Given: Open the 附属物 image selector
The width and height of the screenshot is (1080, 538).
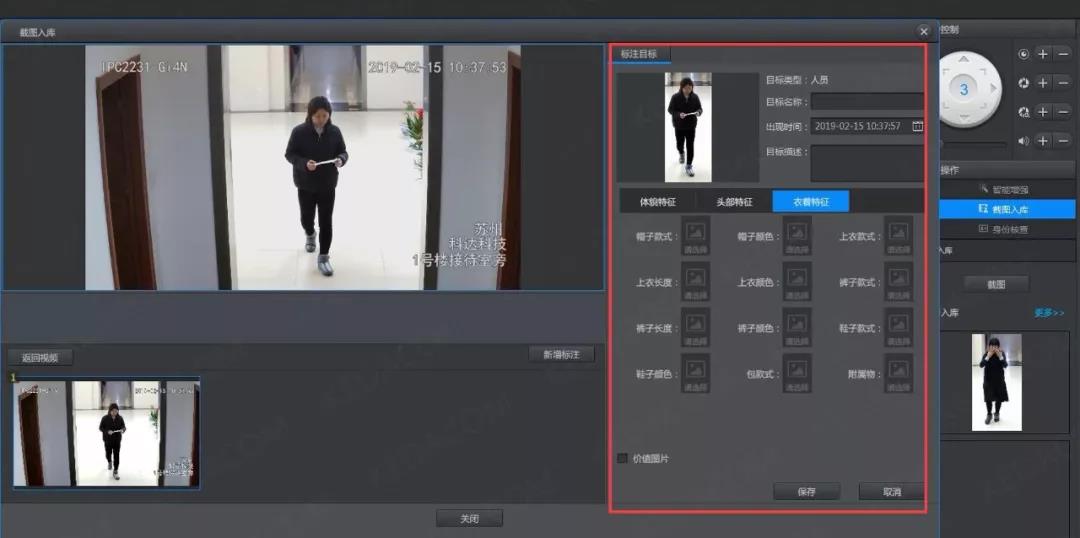Looking at the screenshot, I should (899, 374).
